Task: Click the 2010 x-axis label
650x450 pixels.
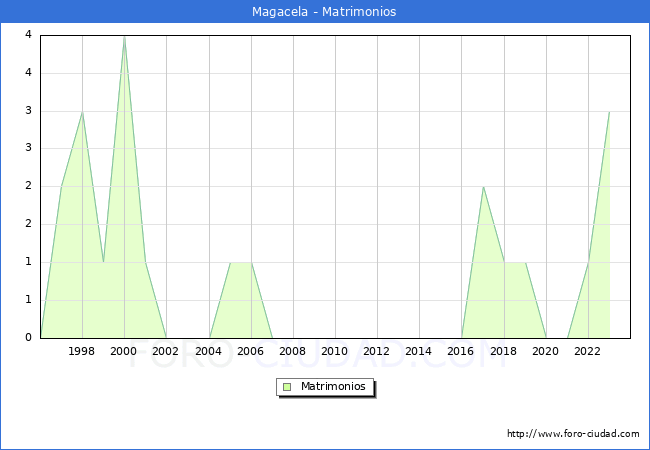Action: 335,351
